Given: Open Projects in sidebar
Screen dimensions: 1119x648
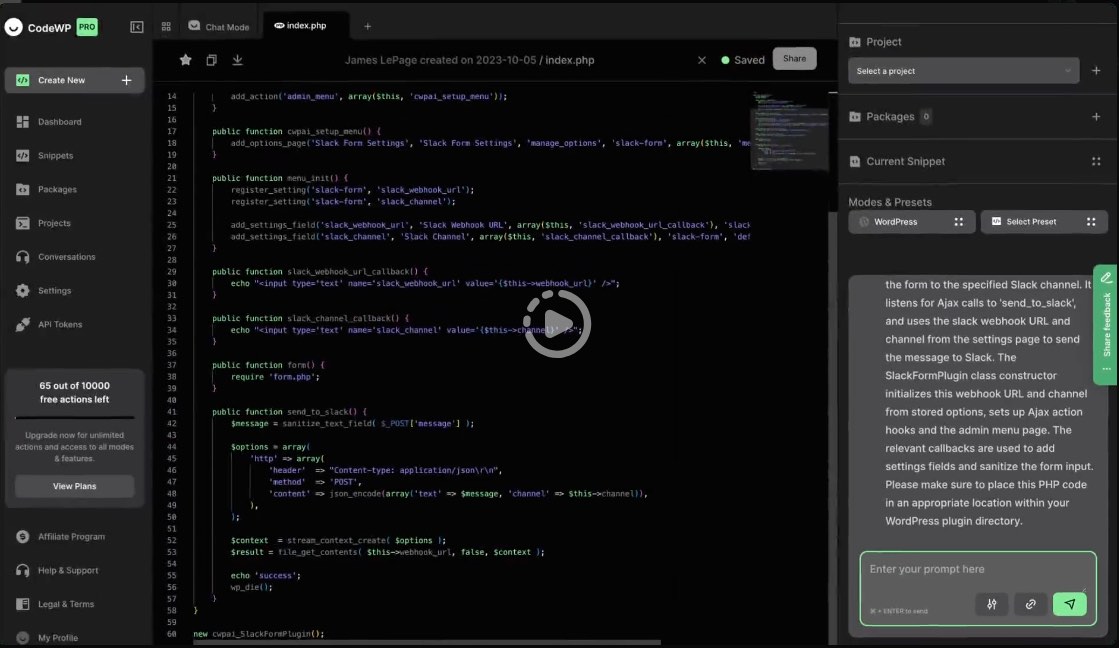Looking at the screenshot, I should coord(54,223).
